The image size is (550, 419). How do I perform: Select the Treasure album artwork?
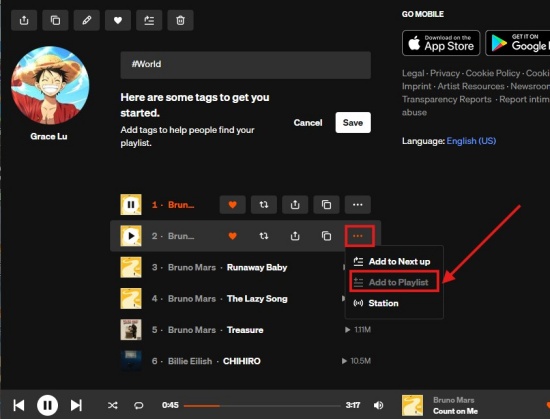point(131,330)
